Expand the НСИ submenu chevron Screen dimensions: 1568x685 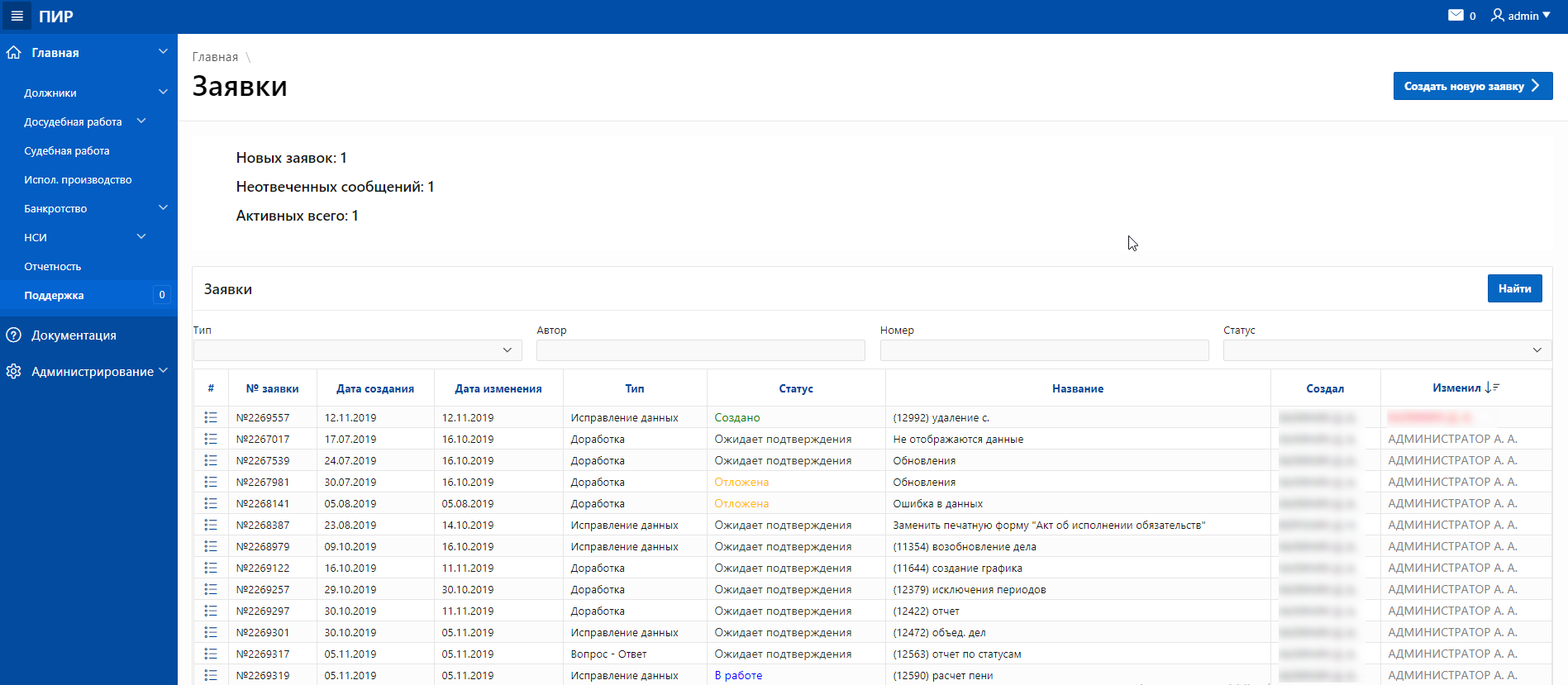tap(141, 236)
